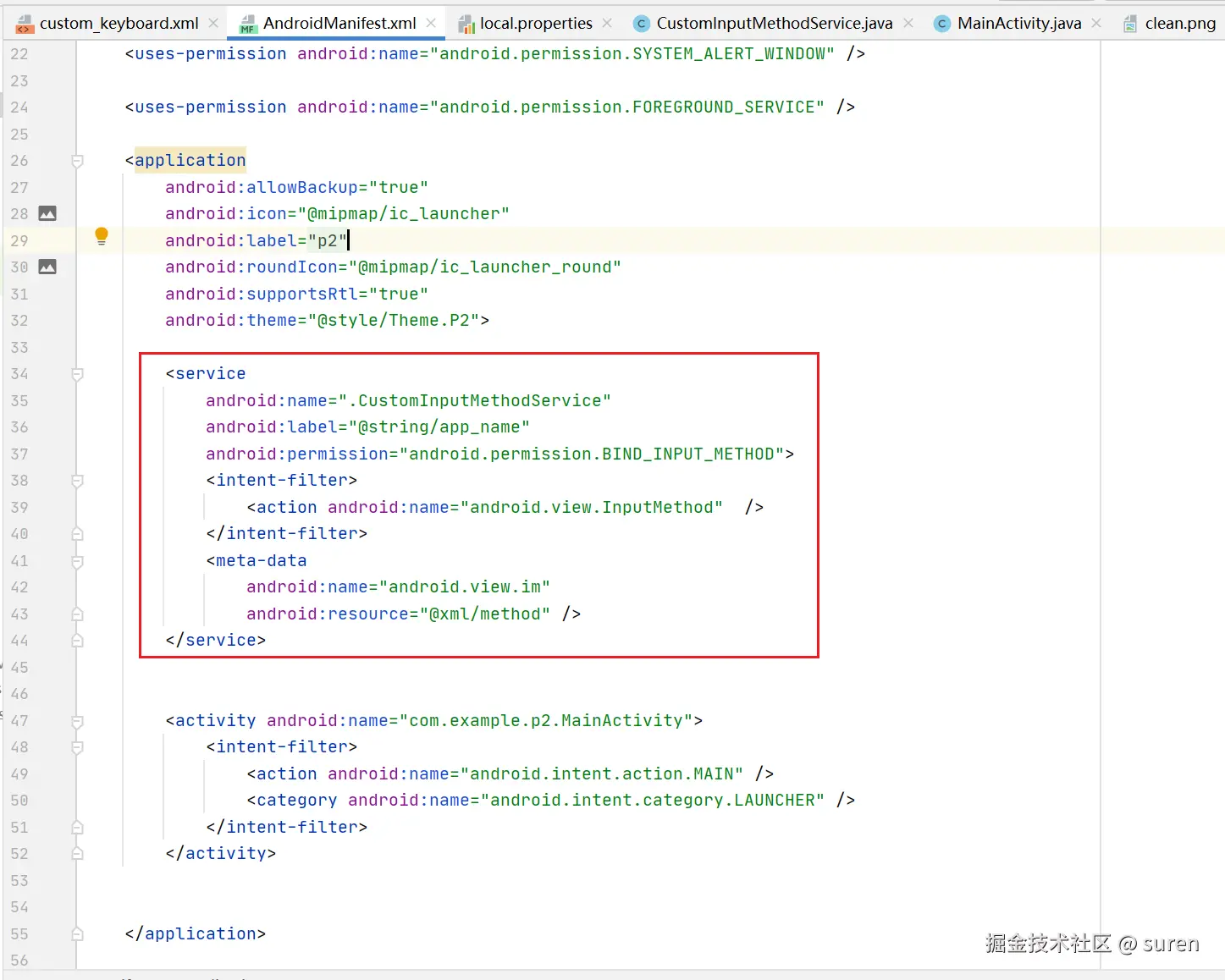Click line number 34 in gutter
Screen dimensions: 1225x980
point(19,374)
